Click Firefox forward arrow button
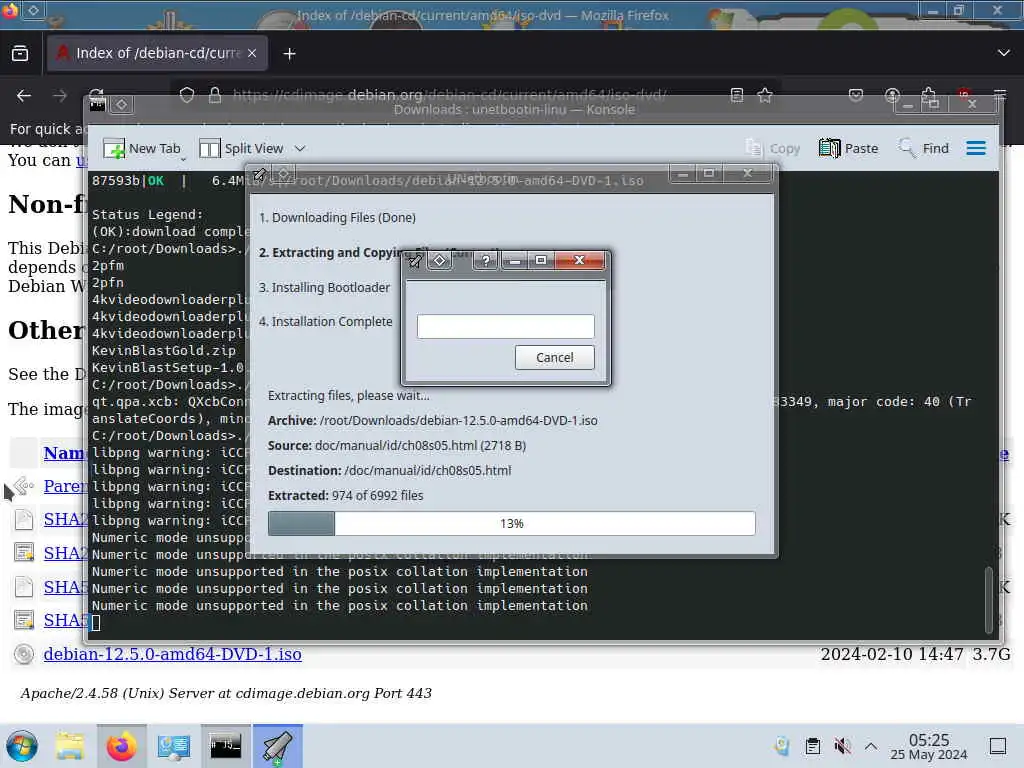Screen dimensions: 1024x768 [x=60, y=96]
